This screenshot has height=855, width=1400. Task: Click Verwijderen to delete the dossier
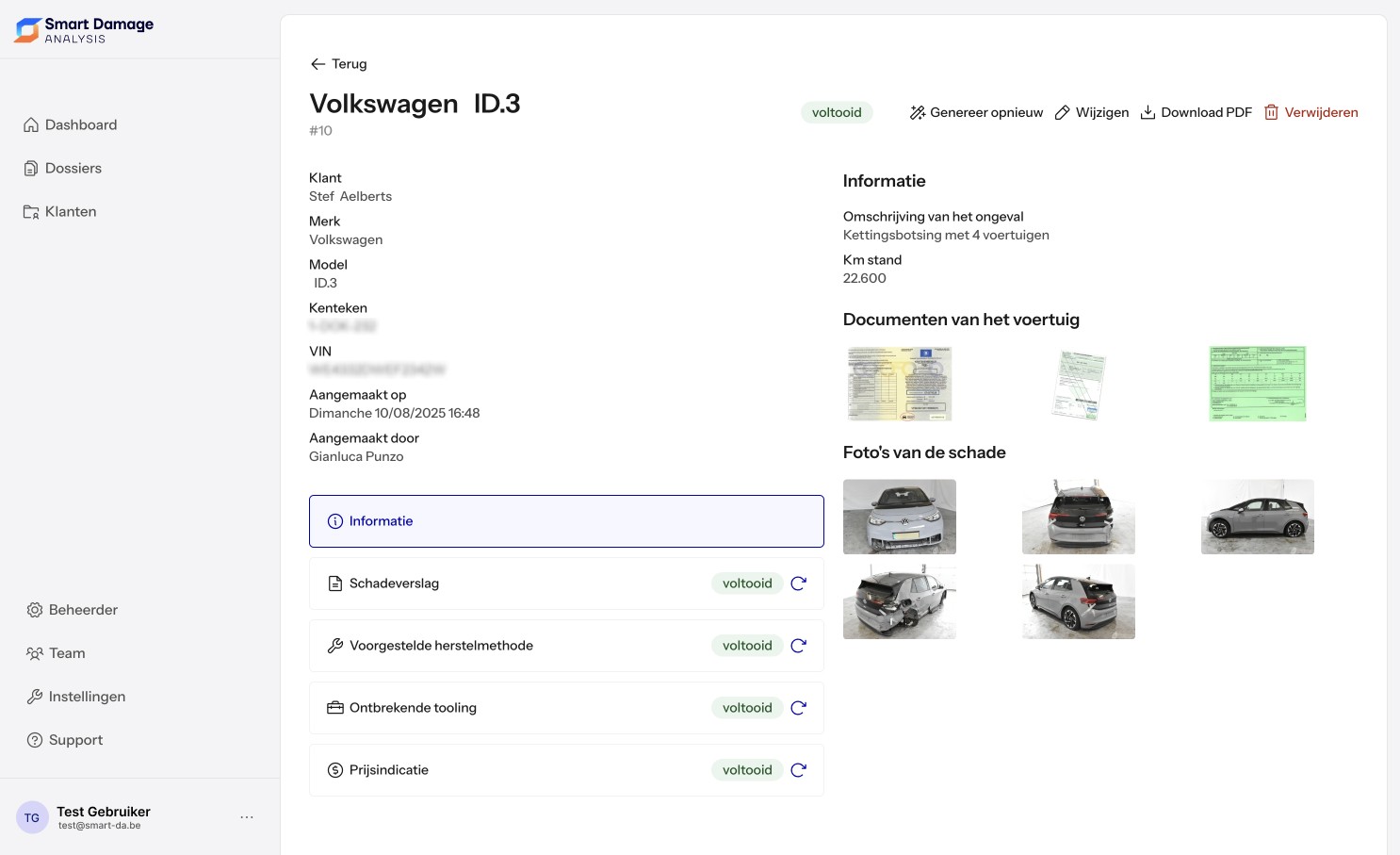click(1311, 112)
